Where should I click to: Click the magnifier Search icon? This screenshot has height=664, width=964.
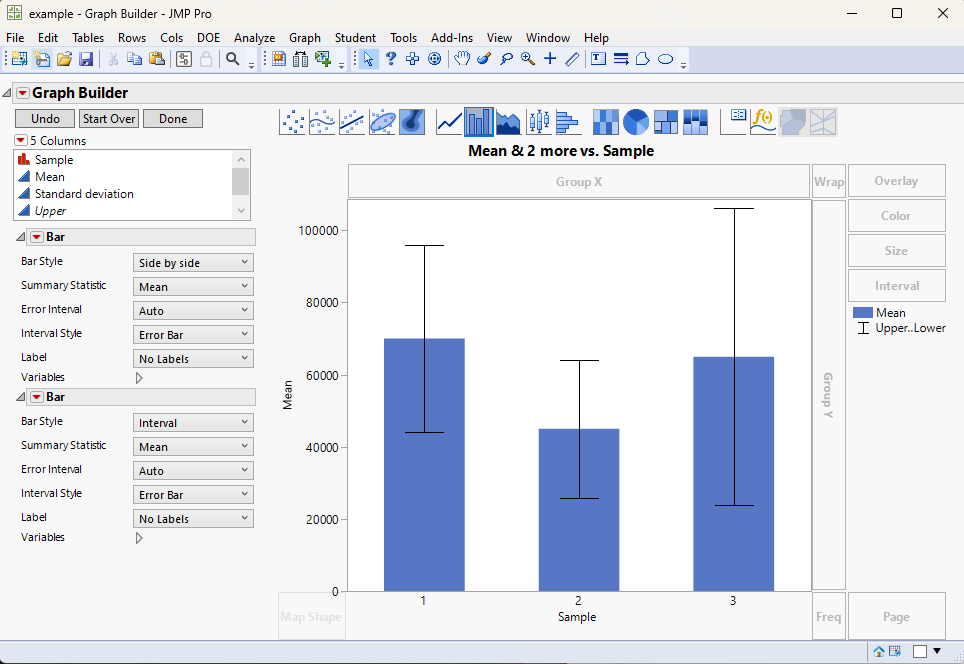click(232, 59)
